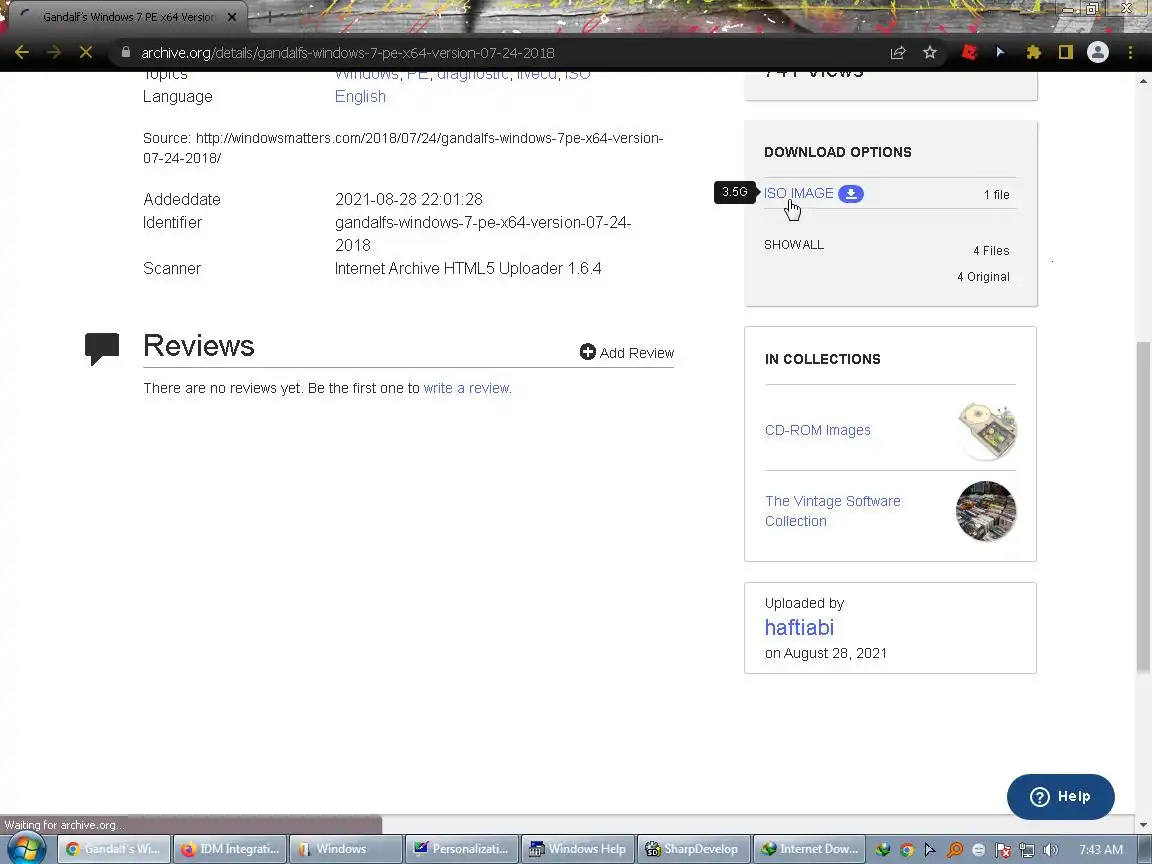Screen dimensions: 1152x864
Task: Open the volume speaker tray icon
Action: pos(1051,849)
